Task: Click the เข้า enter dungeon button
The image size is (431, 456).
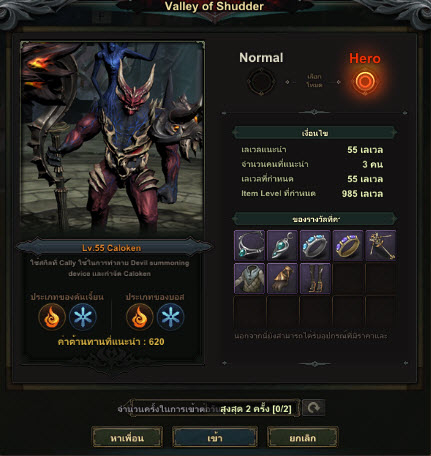Action: (x=215, y=437)
